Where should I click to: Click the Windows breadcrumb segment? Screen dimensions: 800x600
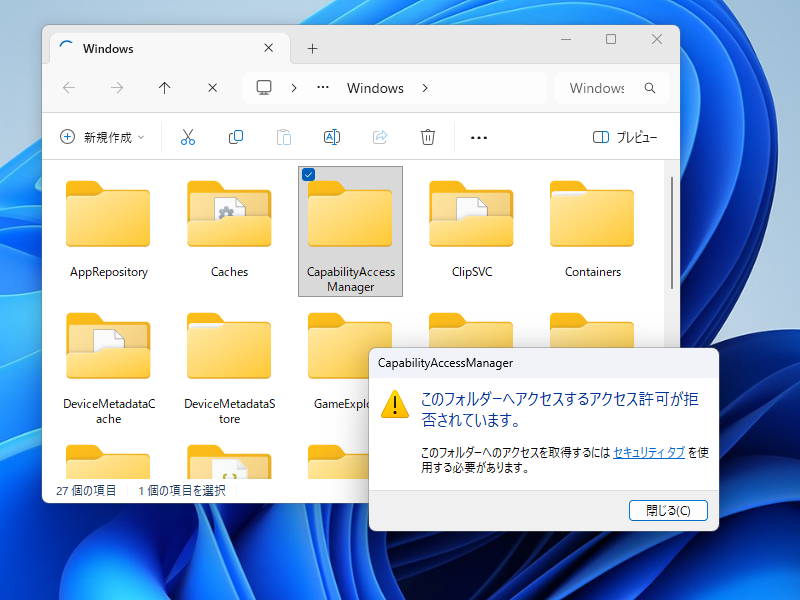click(375, 88)
